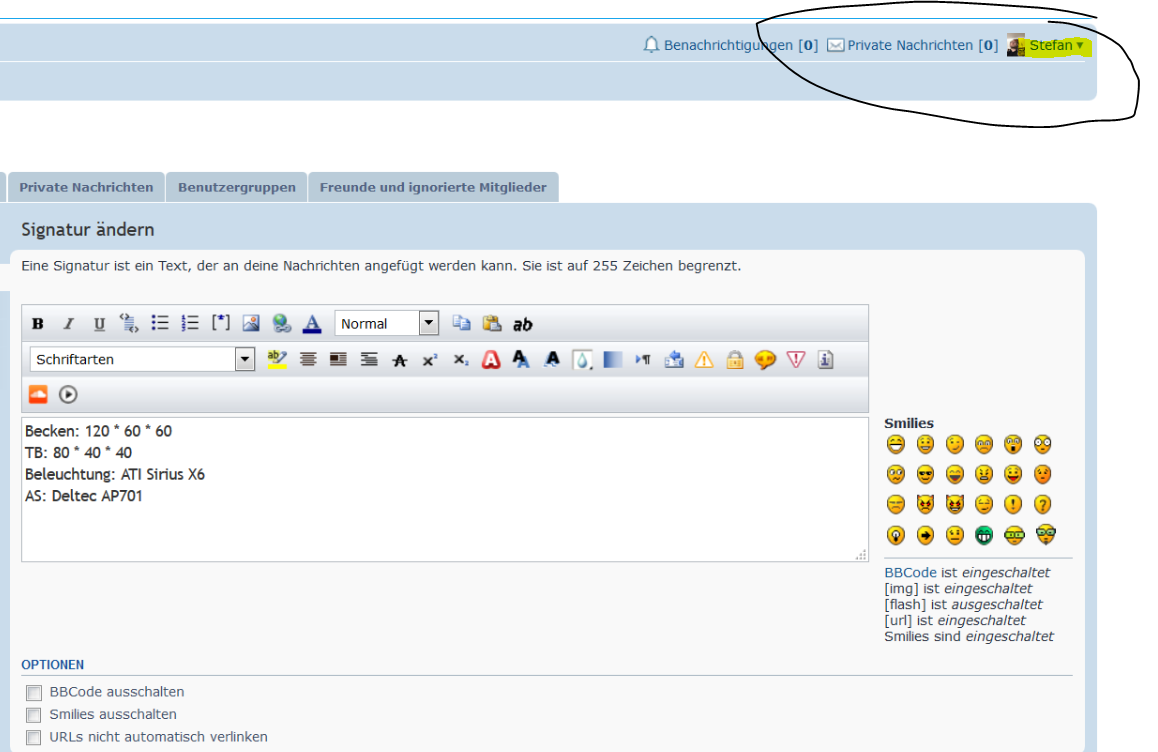The image size is (1158, 752).
Task: Click the underline formatting icon
Action: 99,324
